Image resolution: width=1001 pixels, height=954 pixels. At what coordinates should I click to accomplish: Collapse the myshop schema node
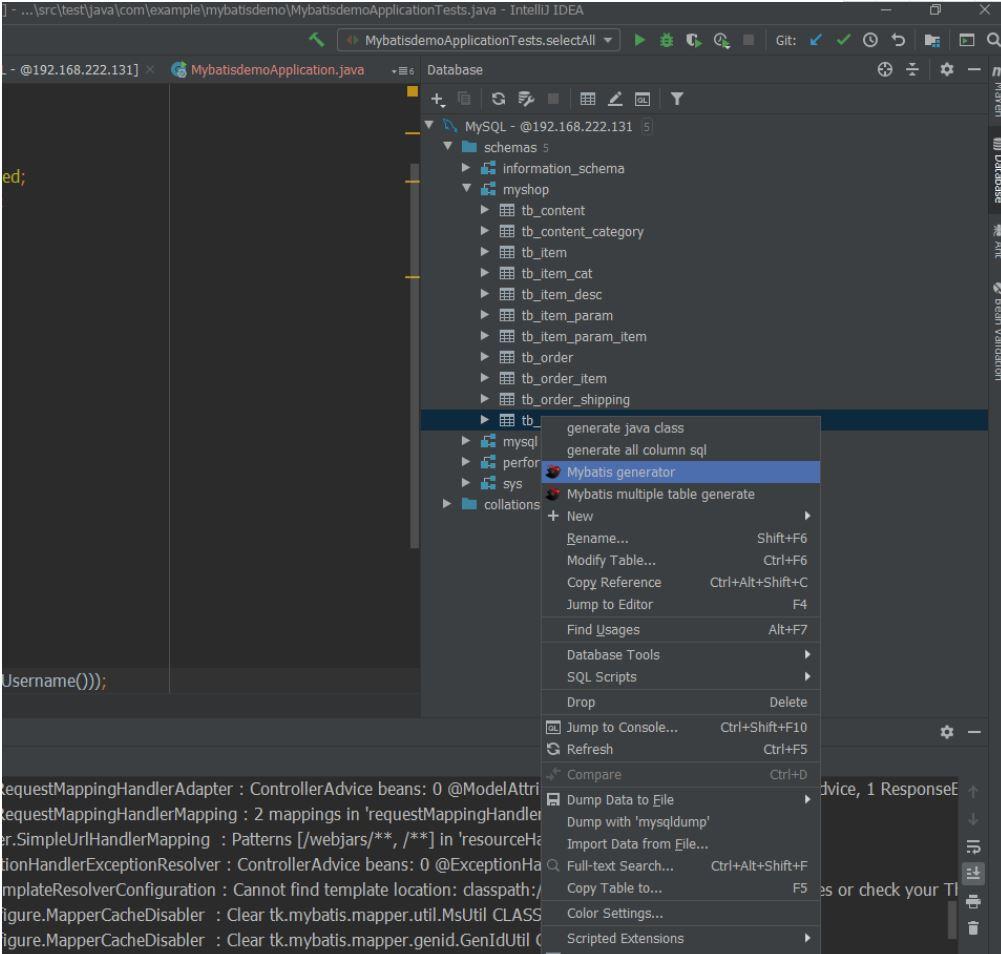tap(465, 190)
